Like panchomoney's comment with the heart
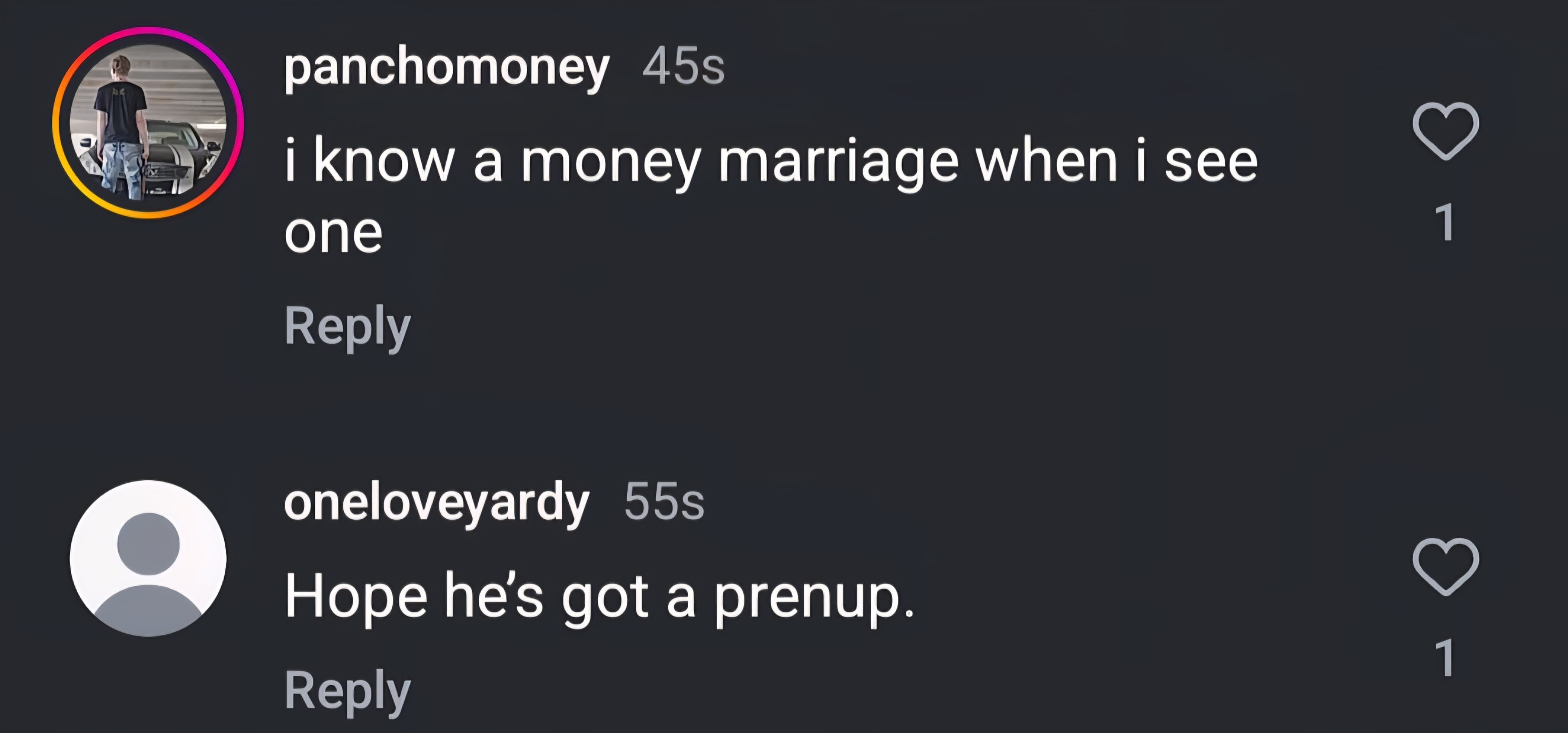This screenshot has width=1568, height=733. [x=1445, y=131]
